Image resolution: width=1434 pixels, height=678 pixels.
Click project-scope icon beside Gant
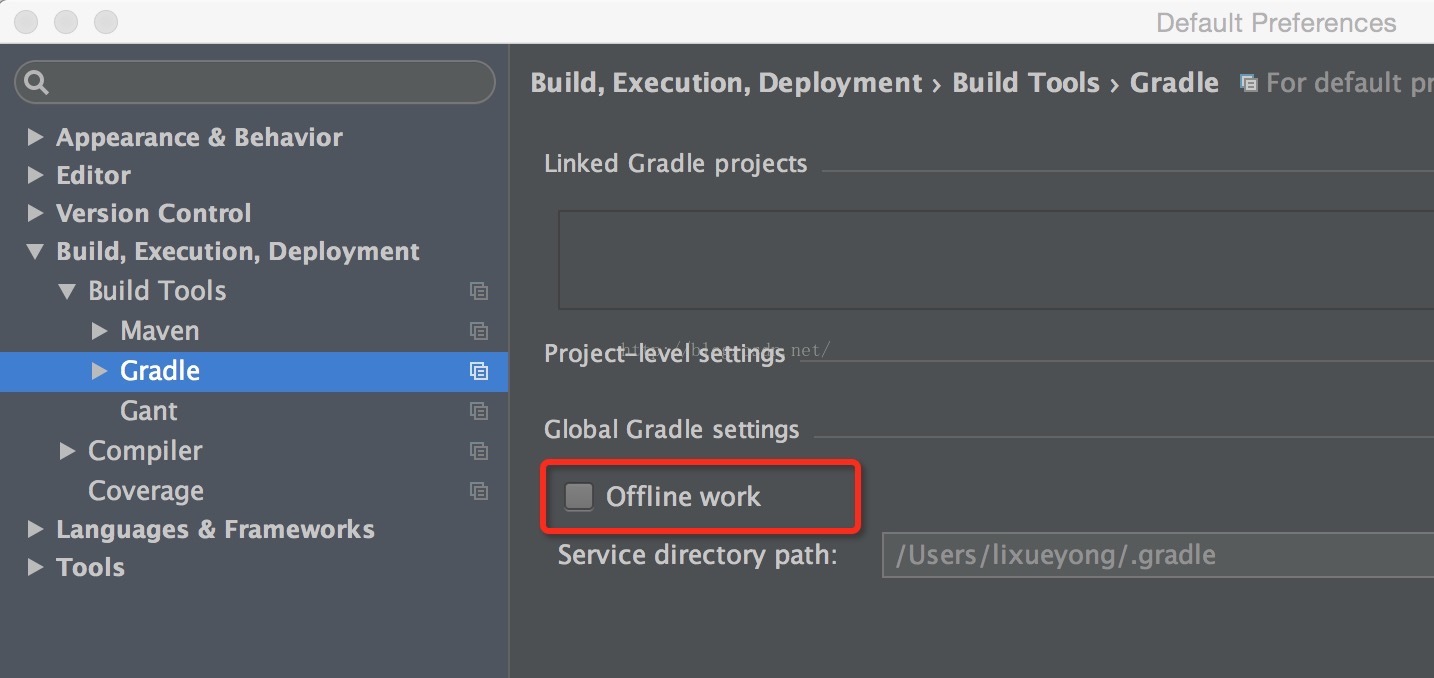pyautogui.click(x=479, y=411)
